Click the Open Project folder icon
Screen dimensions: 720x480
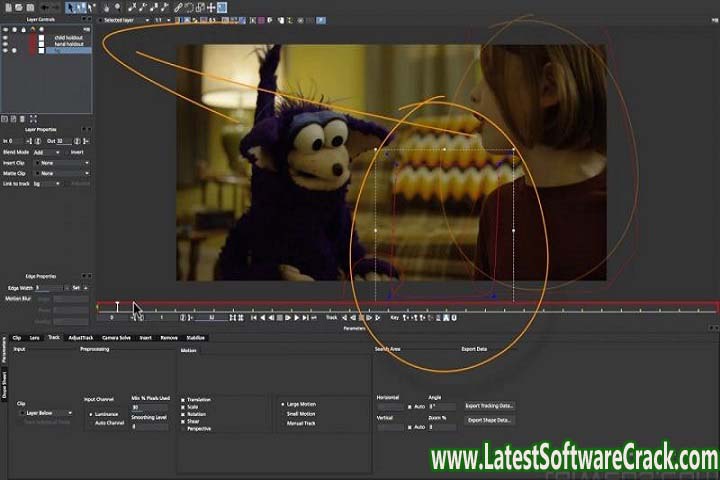coord(19,7)
